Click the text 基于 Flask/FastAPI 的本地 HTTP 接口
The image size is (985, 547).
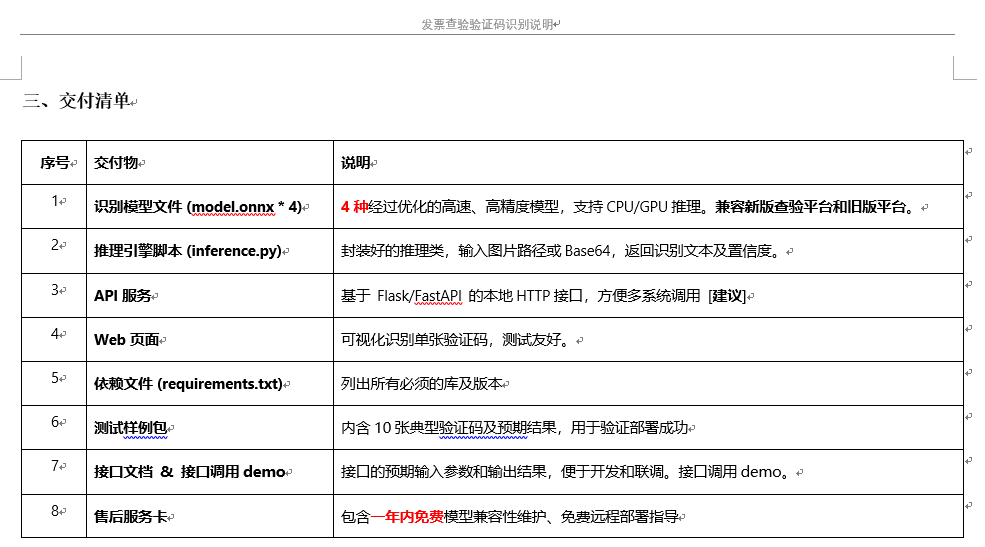point(462,296)
